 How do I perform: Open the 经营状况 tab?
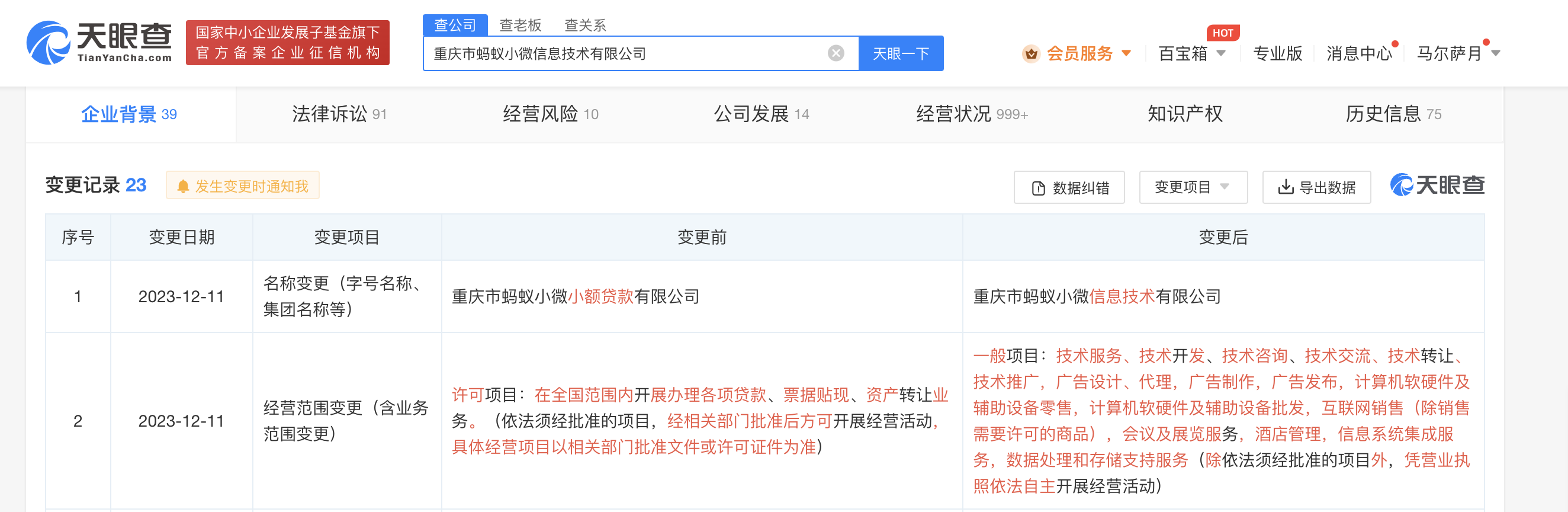coord(972,114)
